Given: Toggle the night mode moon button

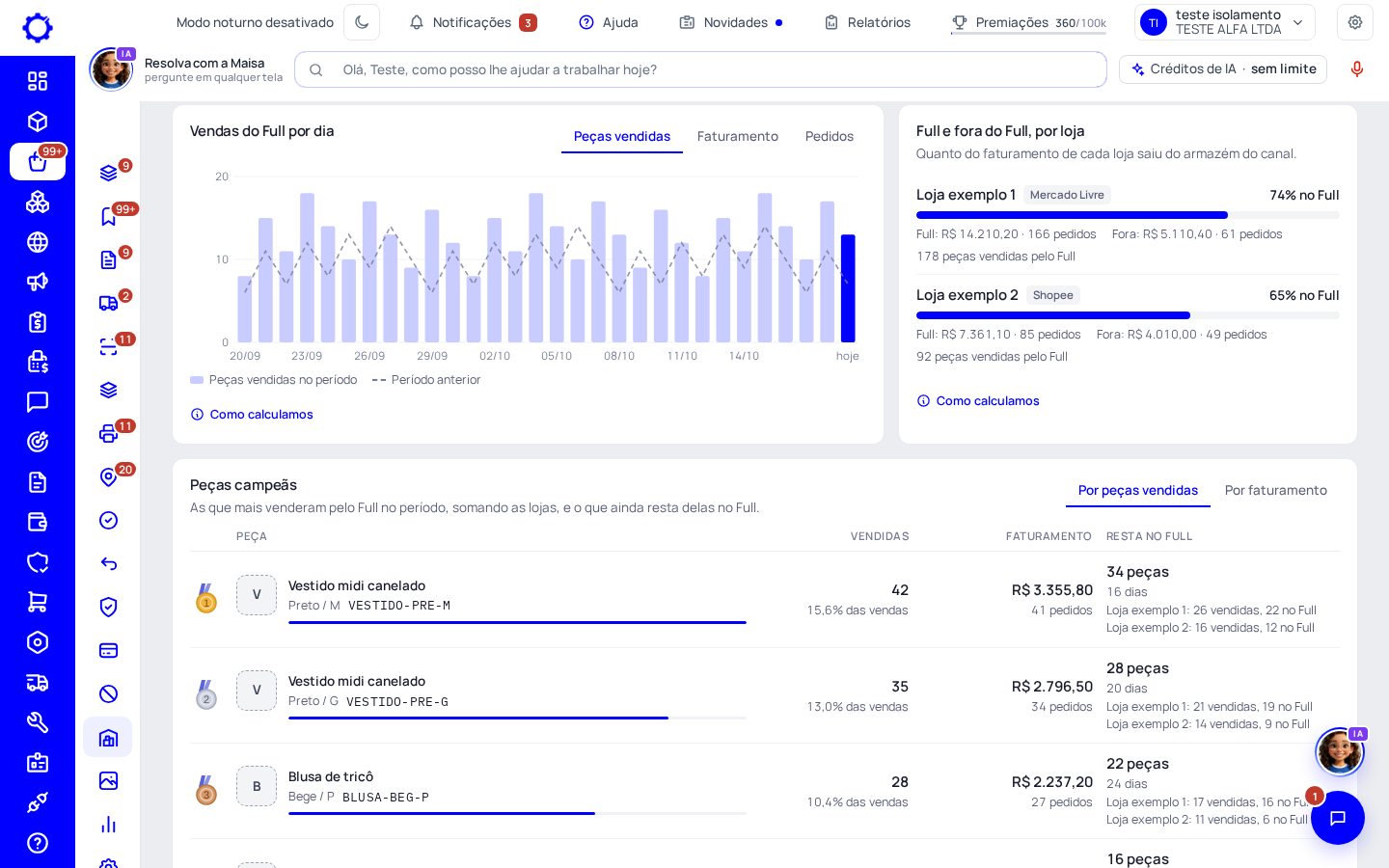Looking at the screenshot, I should [362, 22].
